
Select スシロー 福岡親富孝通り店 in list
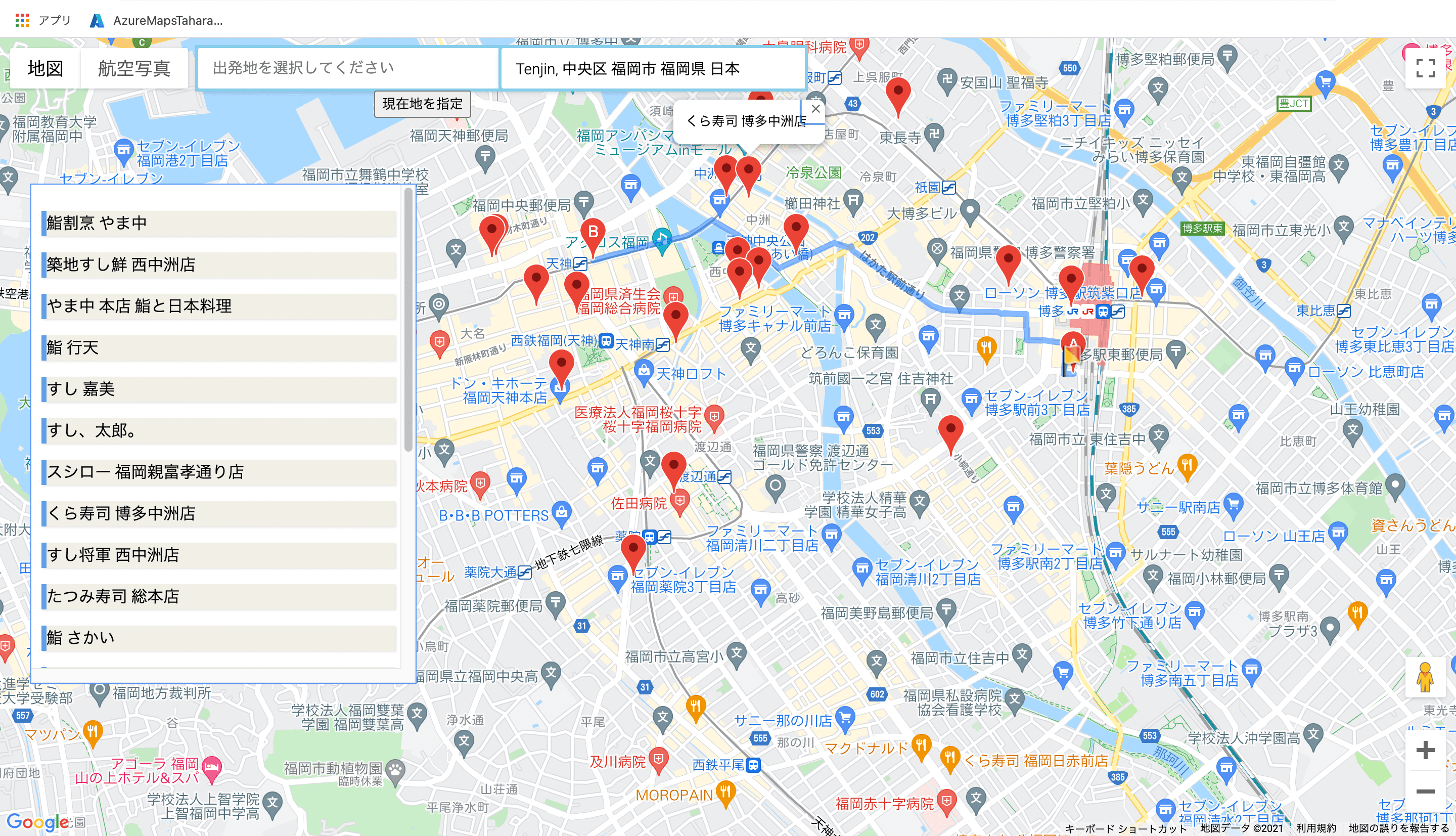click(219, 471)
